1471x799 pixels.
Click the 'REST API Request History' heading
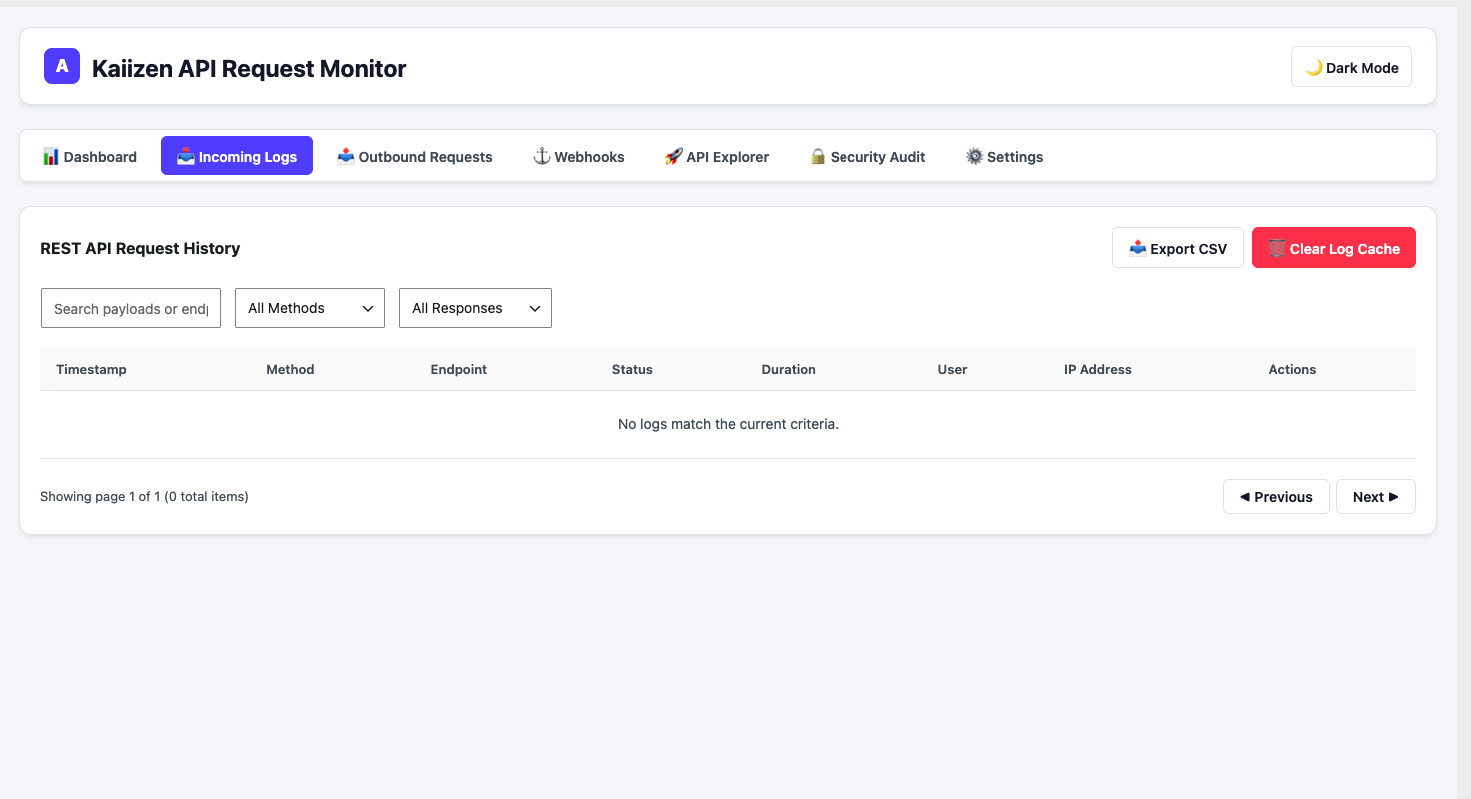(140, 248)
